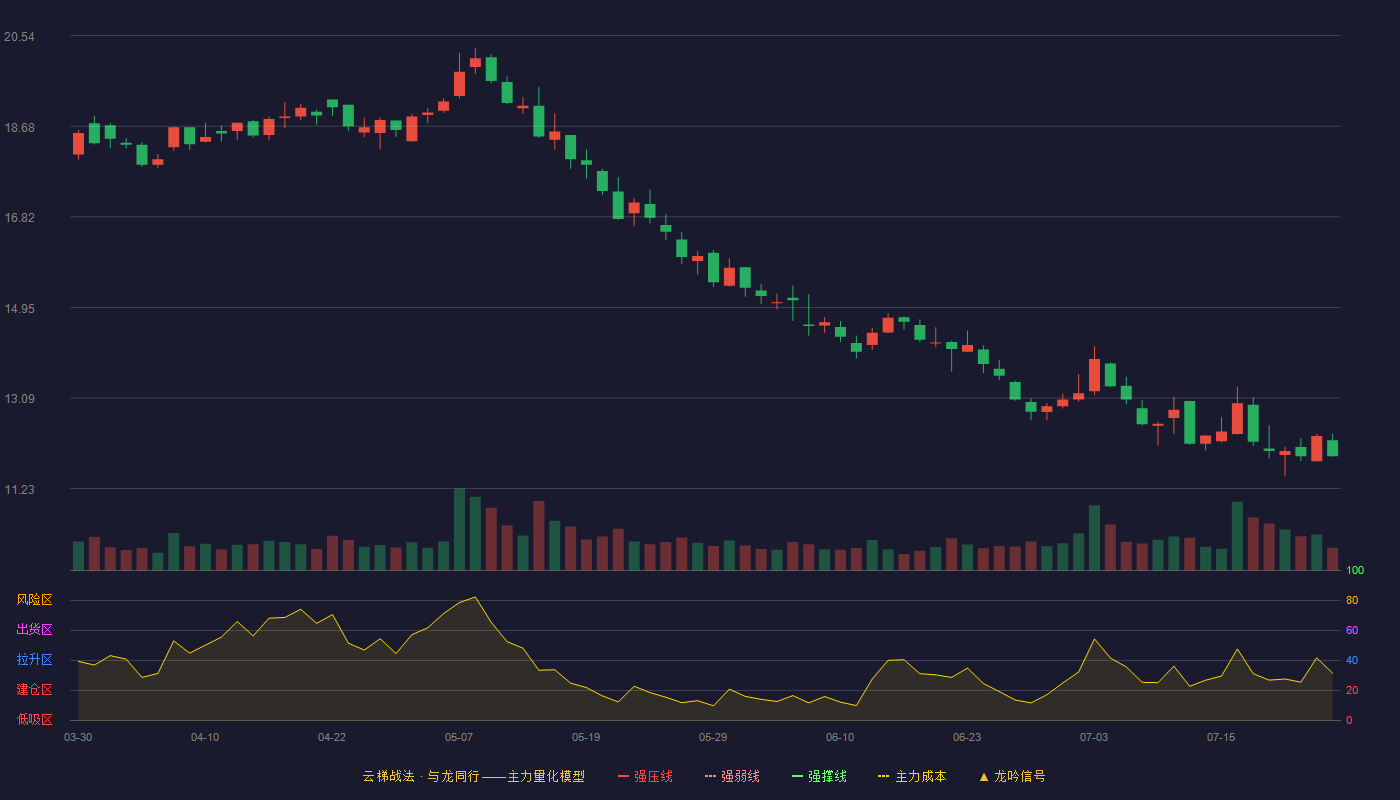Viewport: 1400px width, 800px height.
Task: Click the magenta 60 indicator scale value
Action: [1351, 630]
